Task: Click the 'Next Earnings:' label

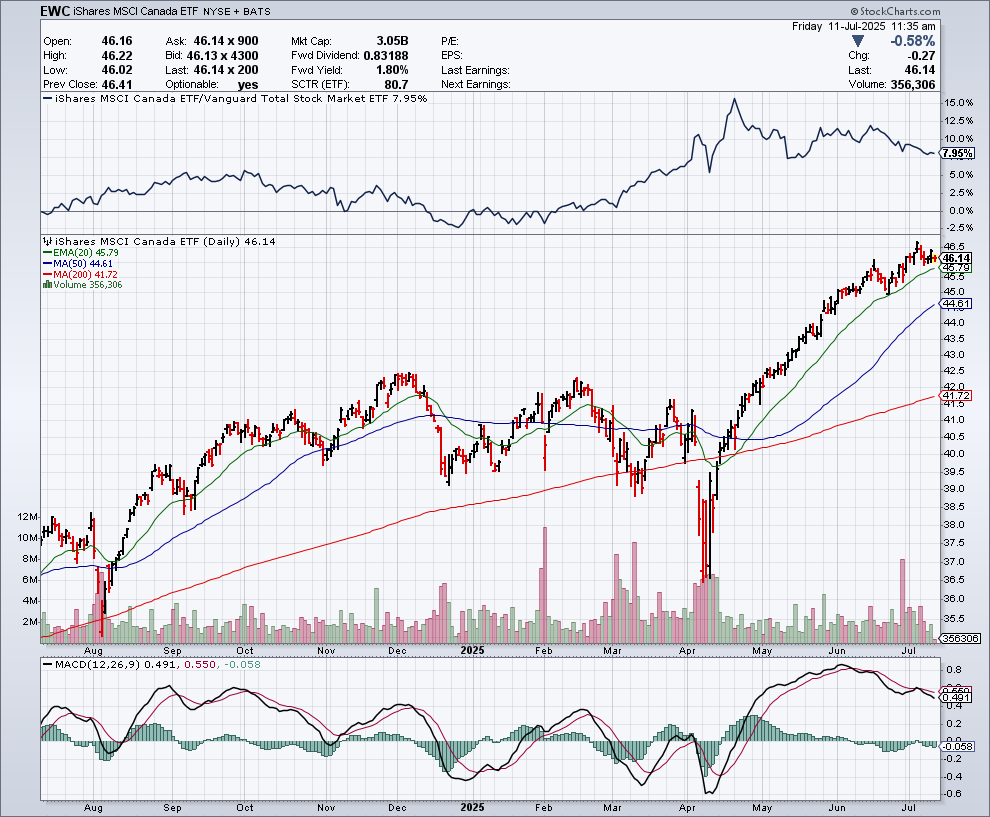Action: [475, 85]
